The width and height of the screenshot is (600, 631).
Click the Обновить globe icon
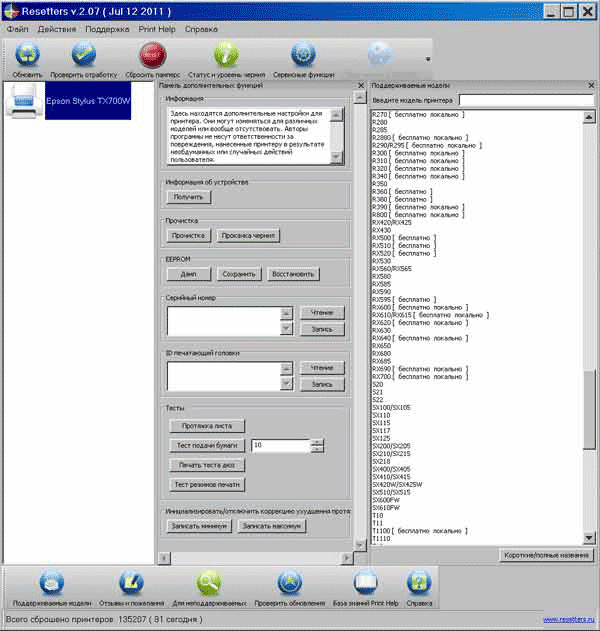pyautogui.click(x=27, y=55)
